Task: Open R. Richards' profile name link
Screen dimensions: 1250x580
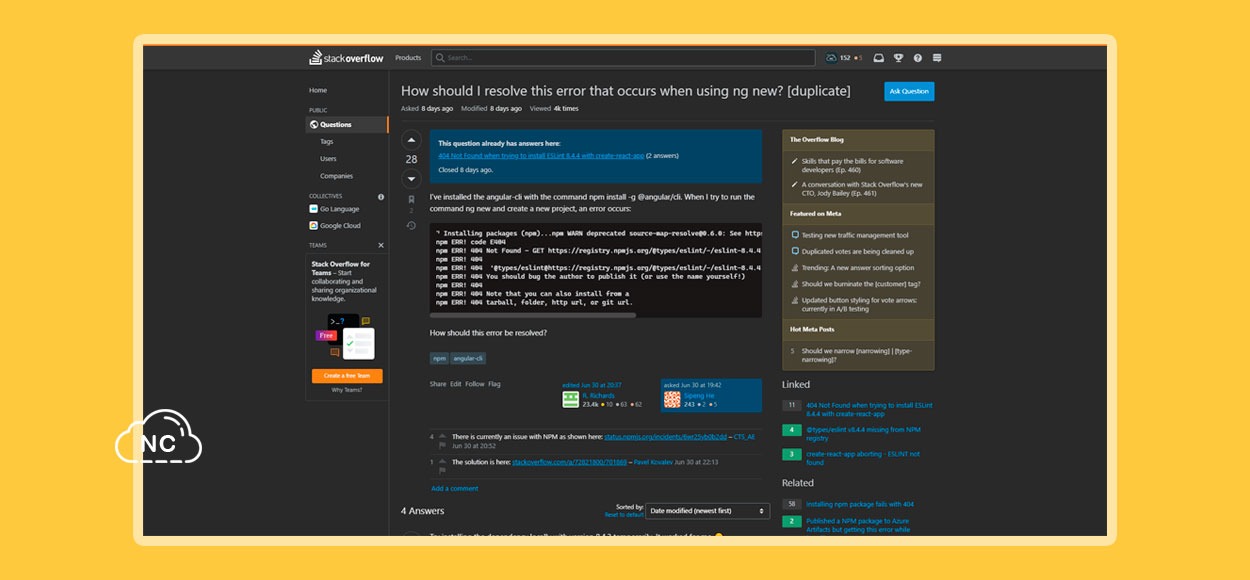Action: [x=599, y=395]
